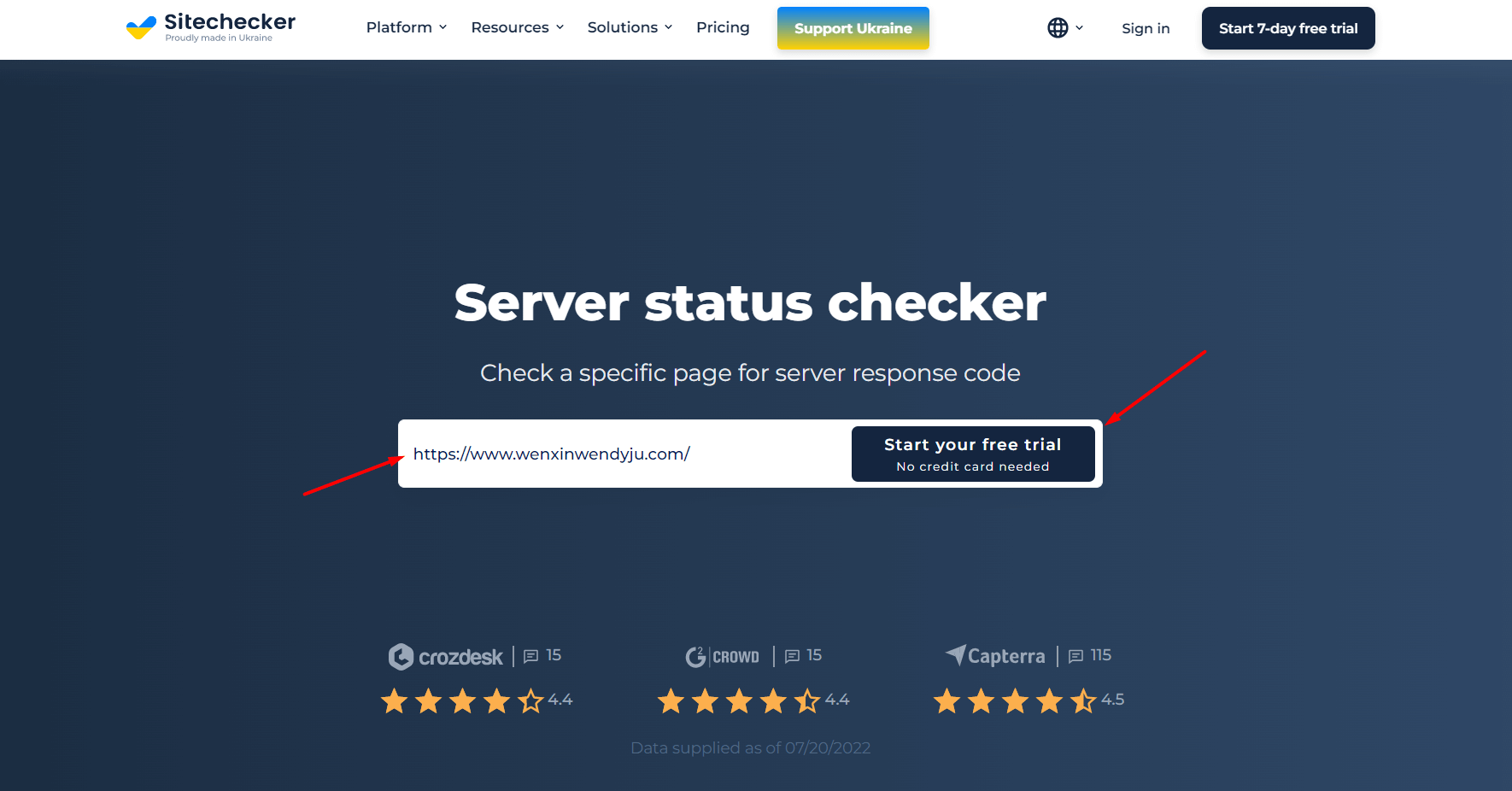Go to the Pricing page
Viewport: 1512px width, 791px height.
coord(723,27)
